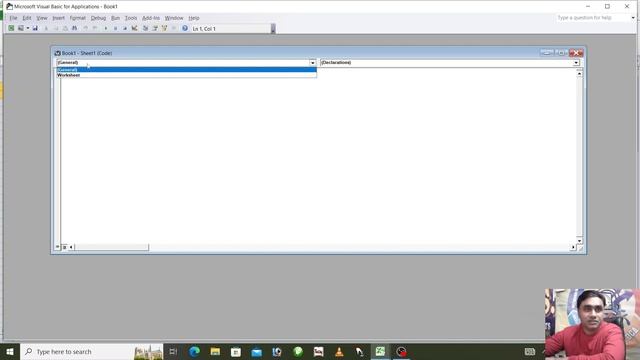Open the Debug menu
Viewport: 640px width, 360px height.
(98, 18)
